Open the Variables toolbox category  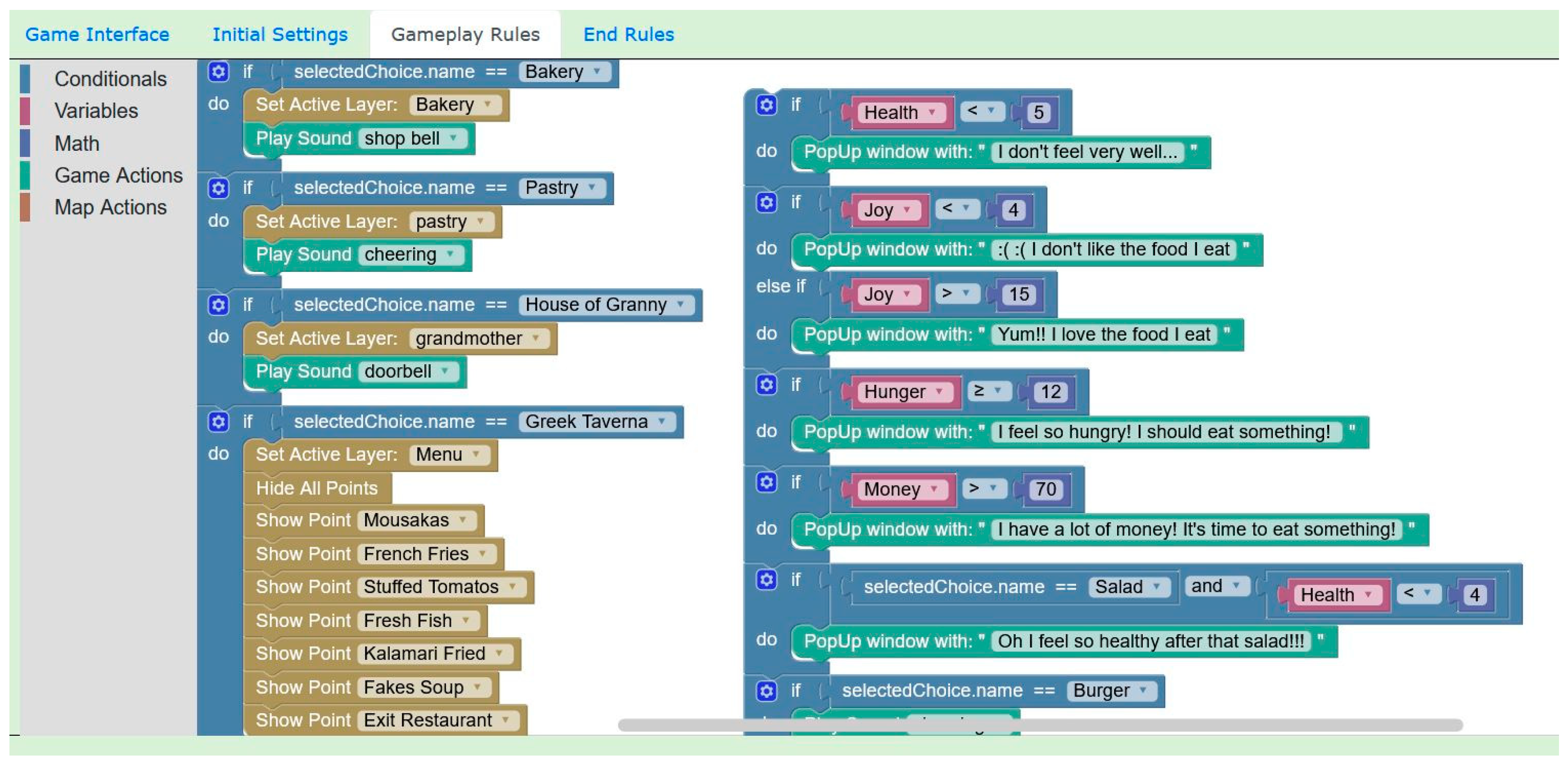click(96, 111)
